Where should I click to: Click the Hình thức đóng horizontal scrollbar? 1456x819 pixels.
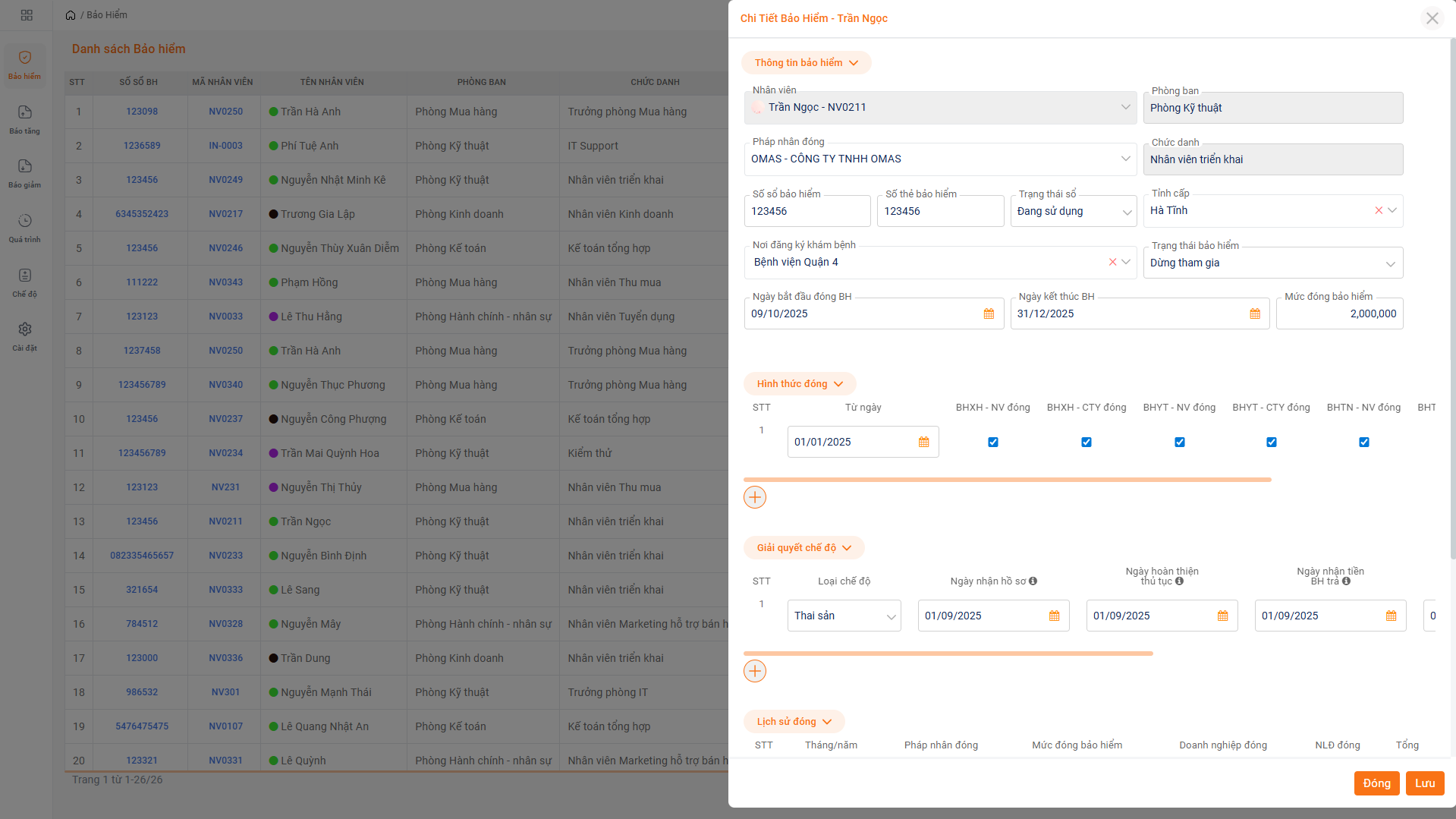(1007, 480)
